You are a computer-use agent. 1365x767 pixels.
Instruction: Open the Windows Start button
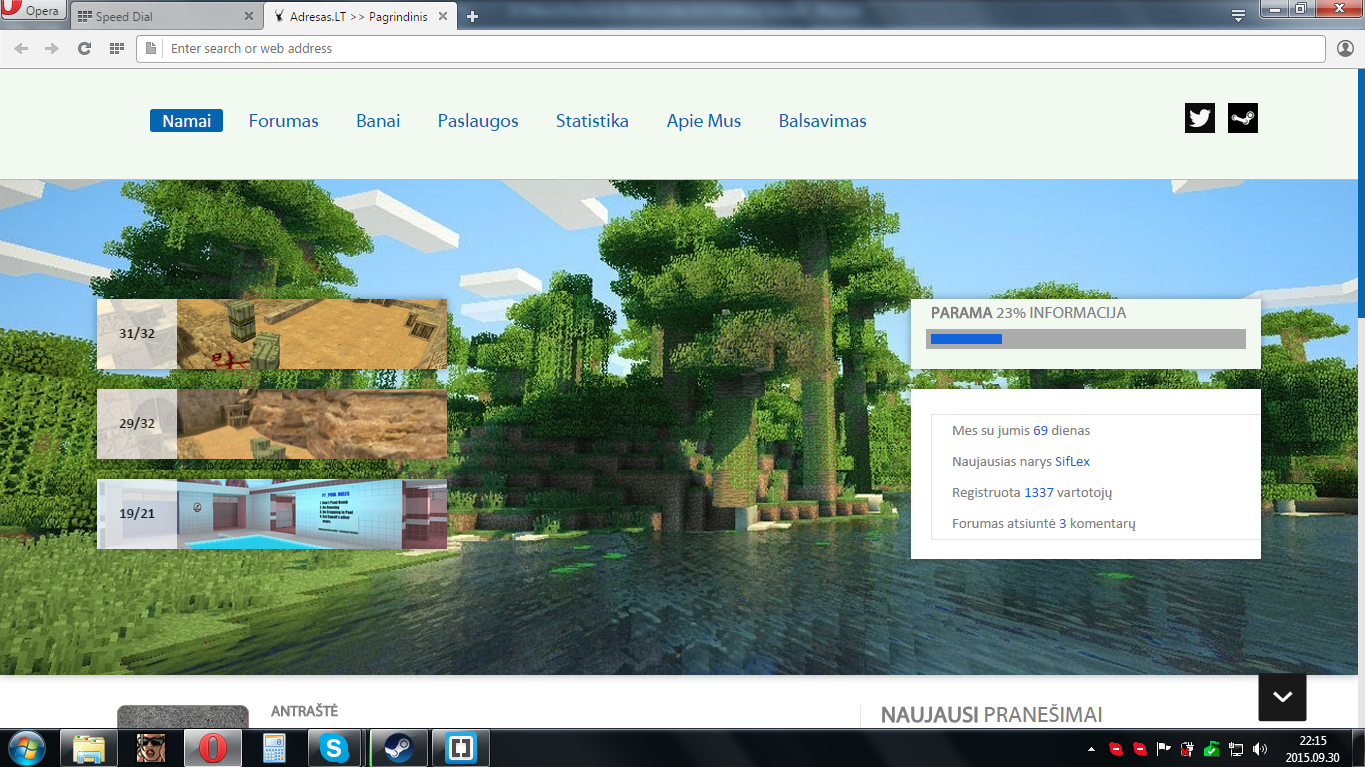(26, 747)
